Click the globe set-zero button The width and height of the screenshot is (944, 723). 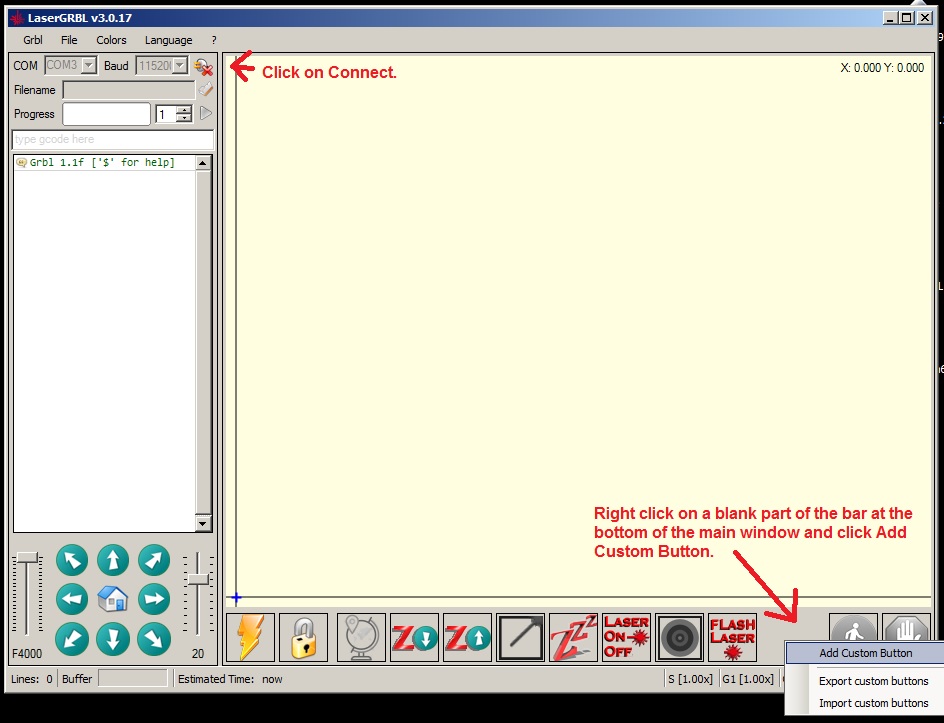coord(361,638)
